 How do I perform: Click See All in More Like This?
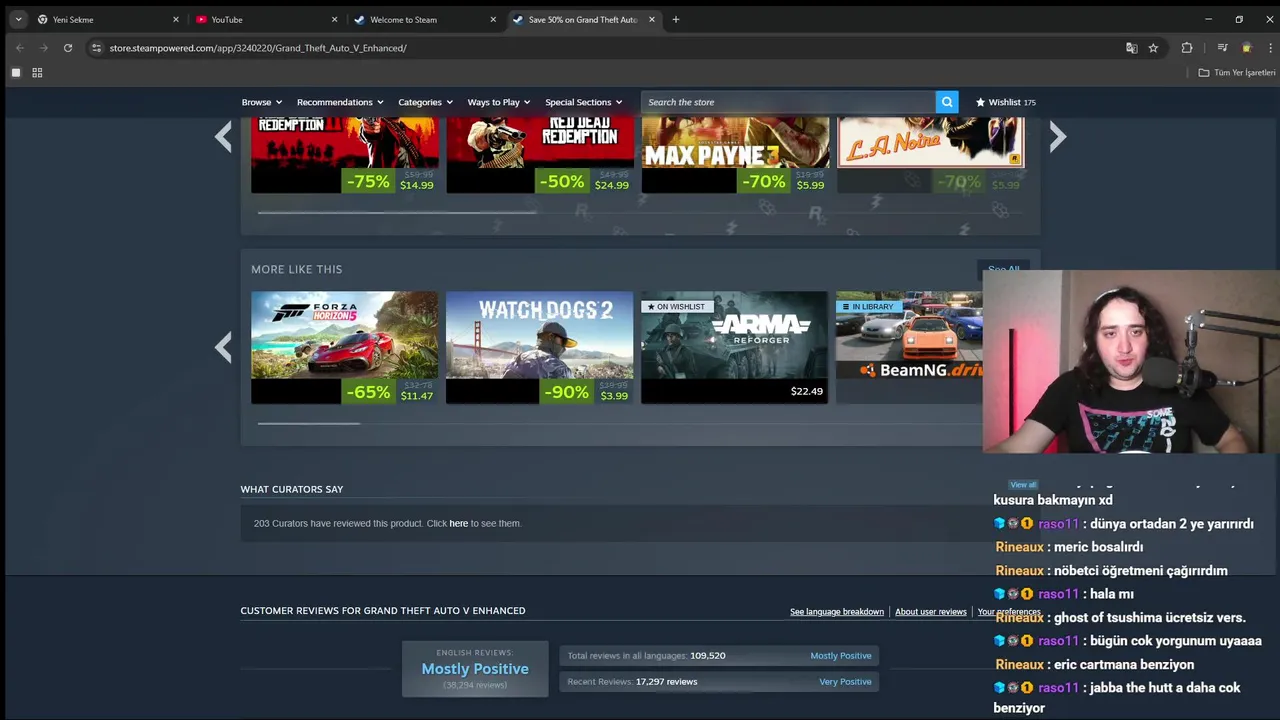tap(1003, 269)
